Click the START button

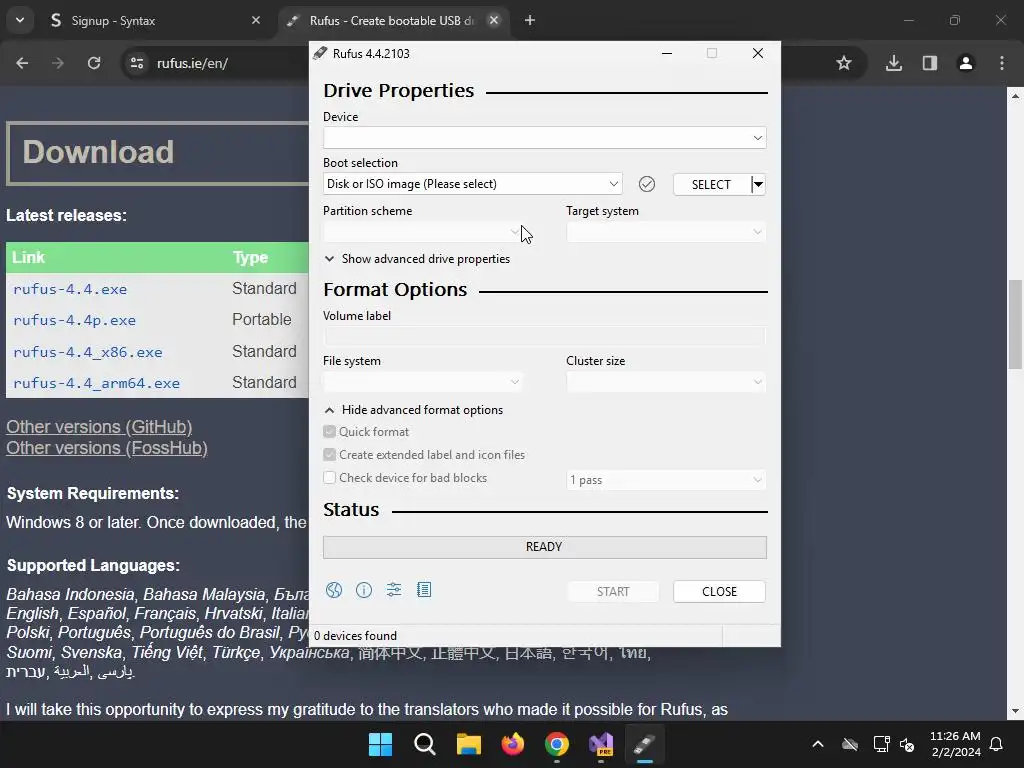613,592
